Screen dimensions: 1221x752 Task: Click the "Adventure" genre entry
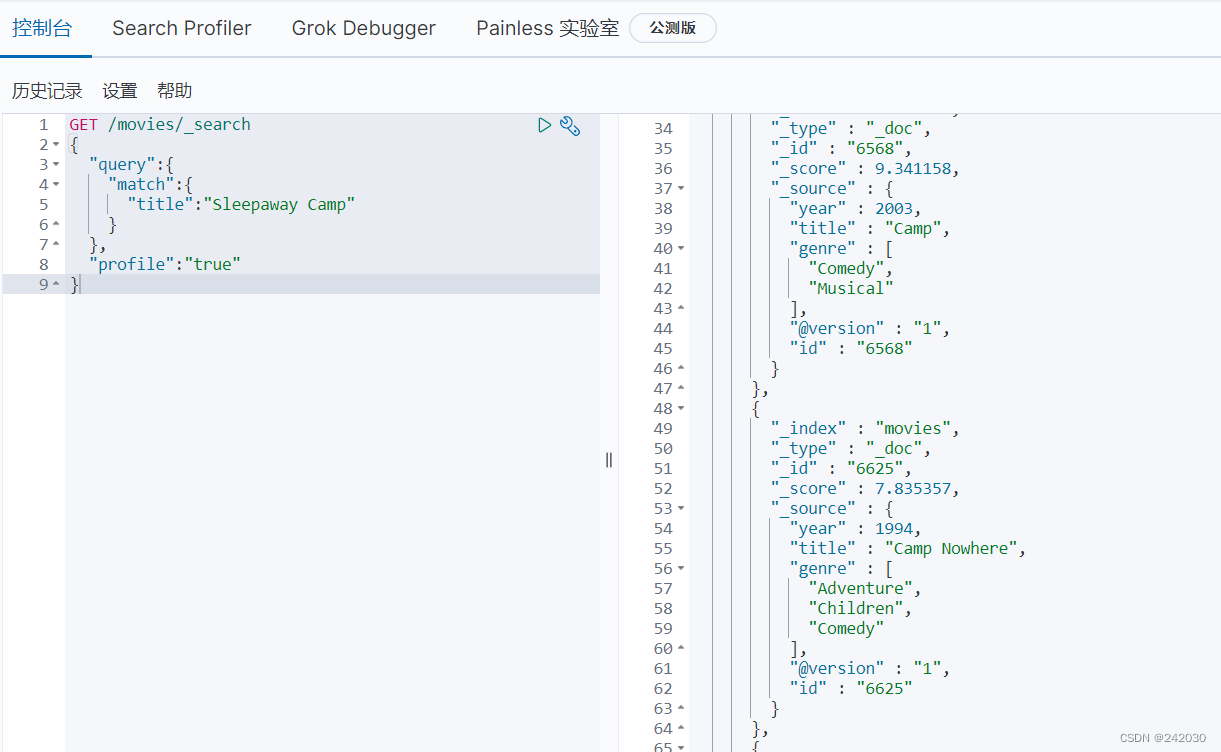pyautogui.click(x=860, y=589)
